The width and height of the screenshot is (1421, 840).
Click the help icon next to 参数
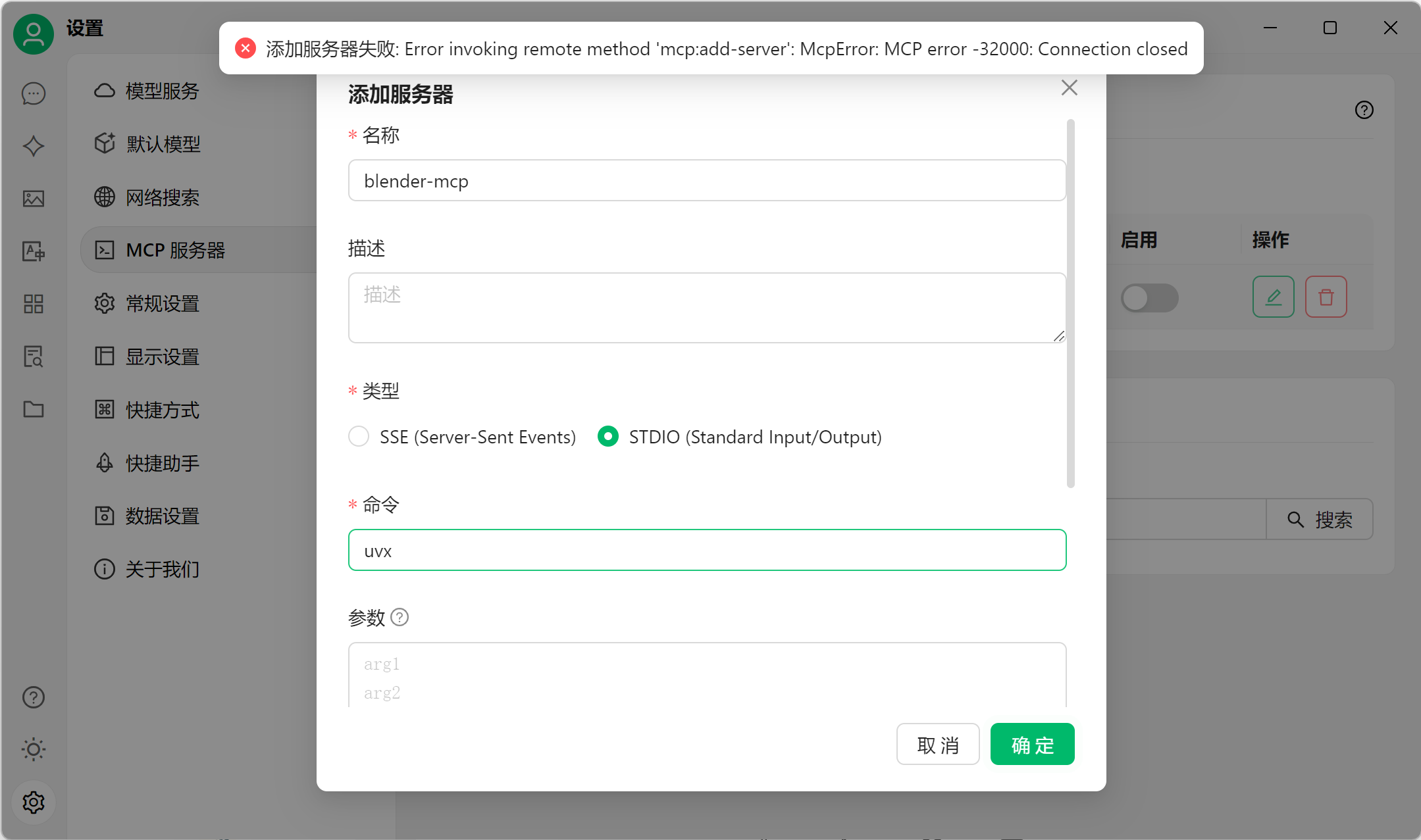pyautogui.click(x=400, y=617)
